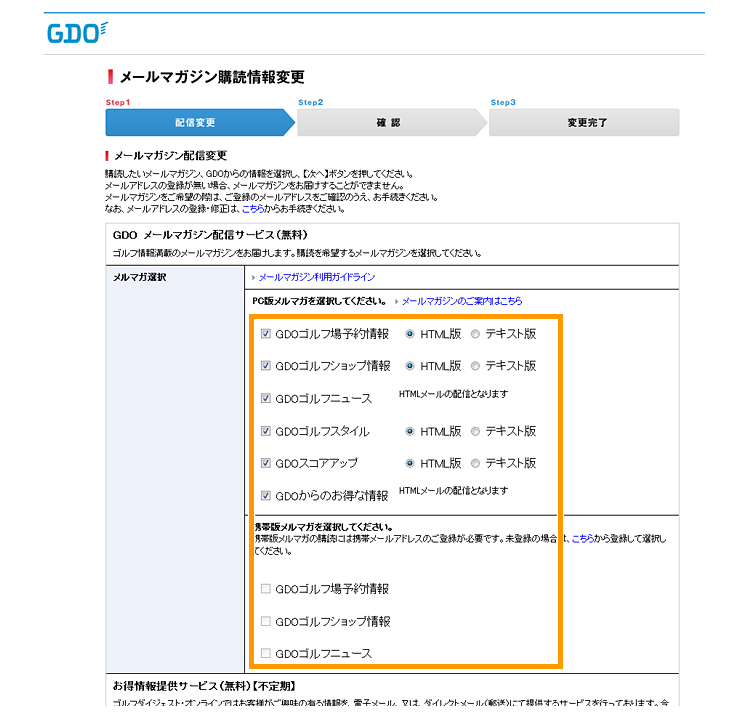Image resolution: width=730 pixels, height=716 pixels.
Task: Click メールマガジン配信変更 section heading
Action: (x=170, y=155)
